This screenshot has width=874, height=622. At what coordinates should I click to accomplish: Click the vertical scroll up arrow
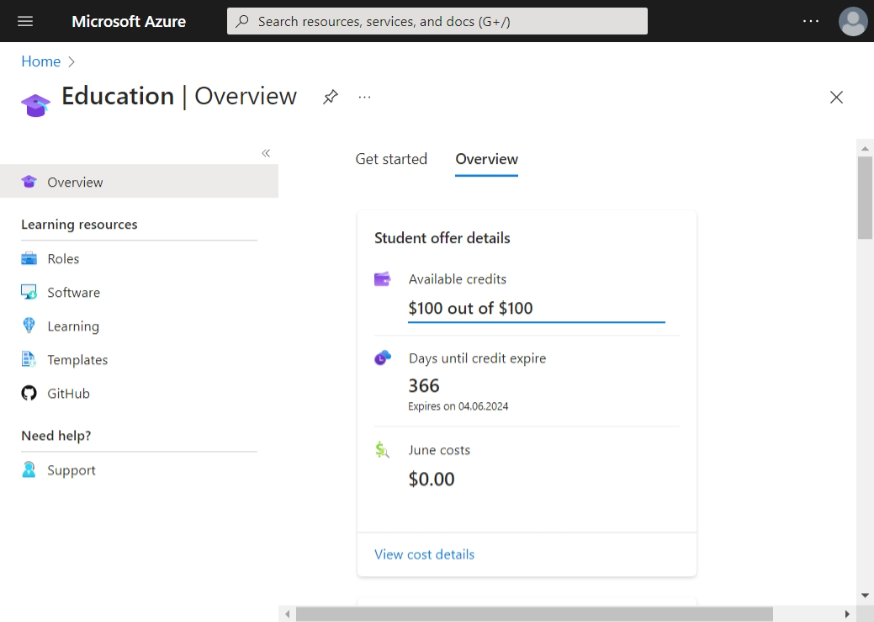865,148
